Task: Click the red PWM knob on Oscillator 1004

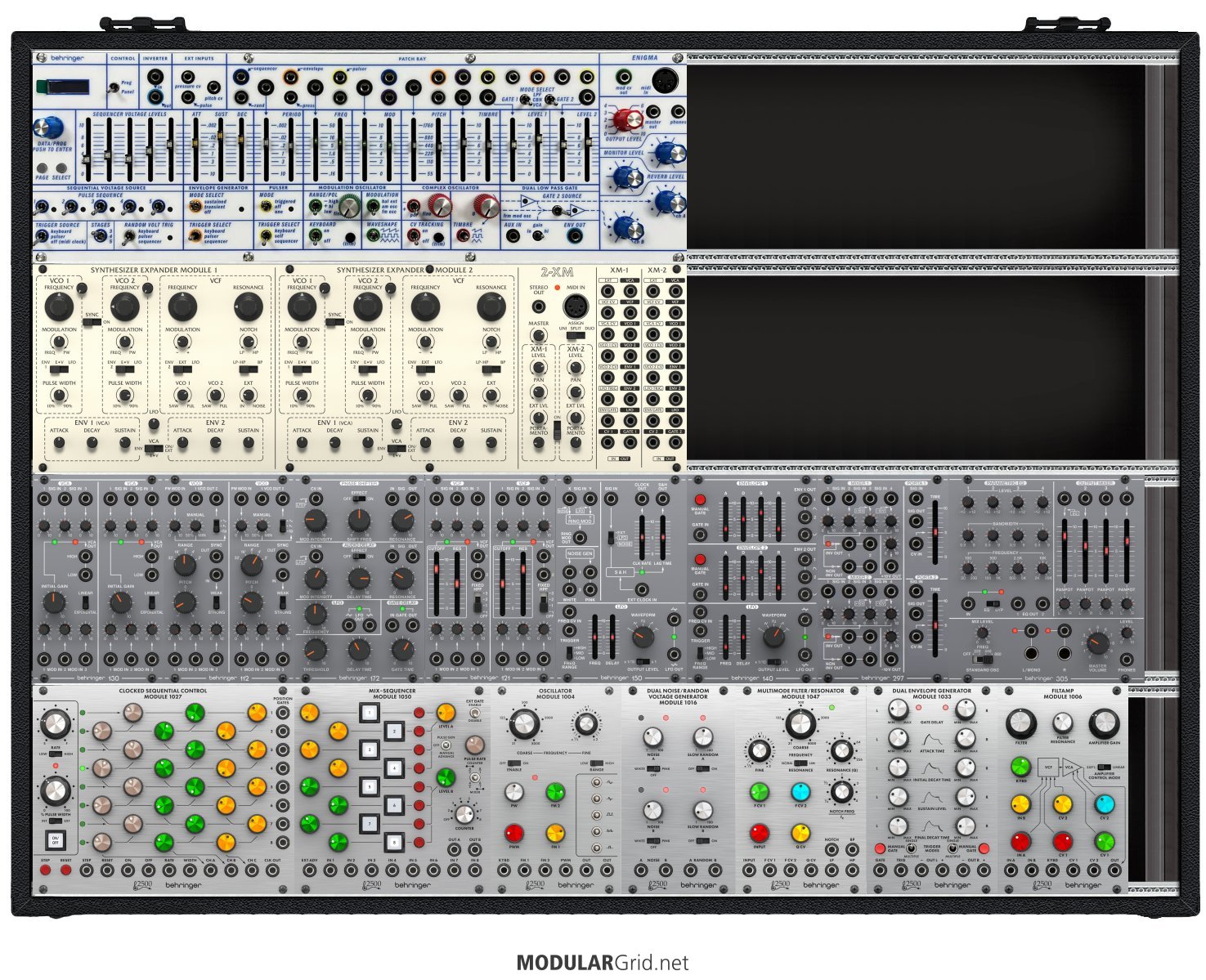Action: pyautogui.click(x=513, y=833)
